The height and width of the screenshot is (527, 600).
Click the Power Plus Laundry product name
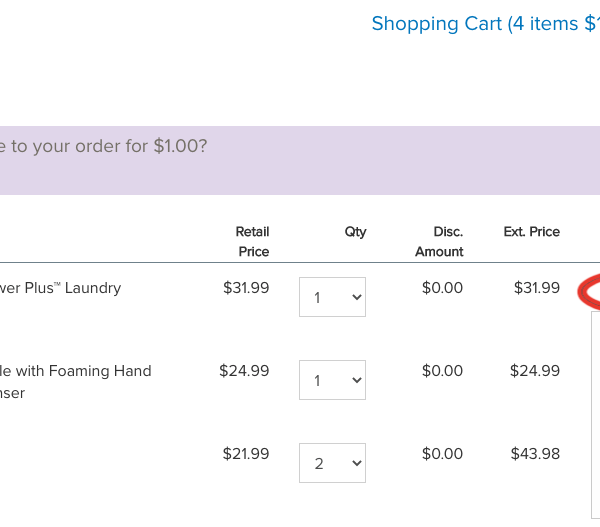(60, 288)
